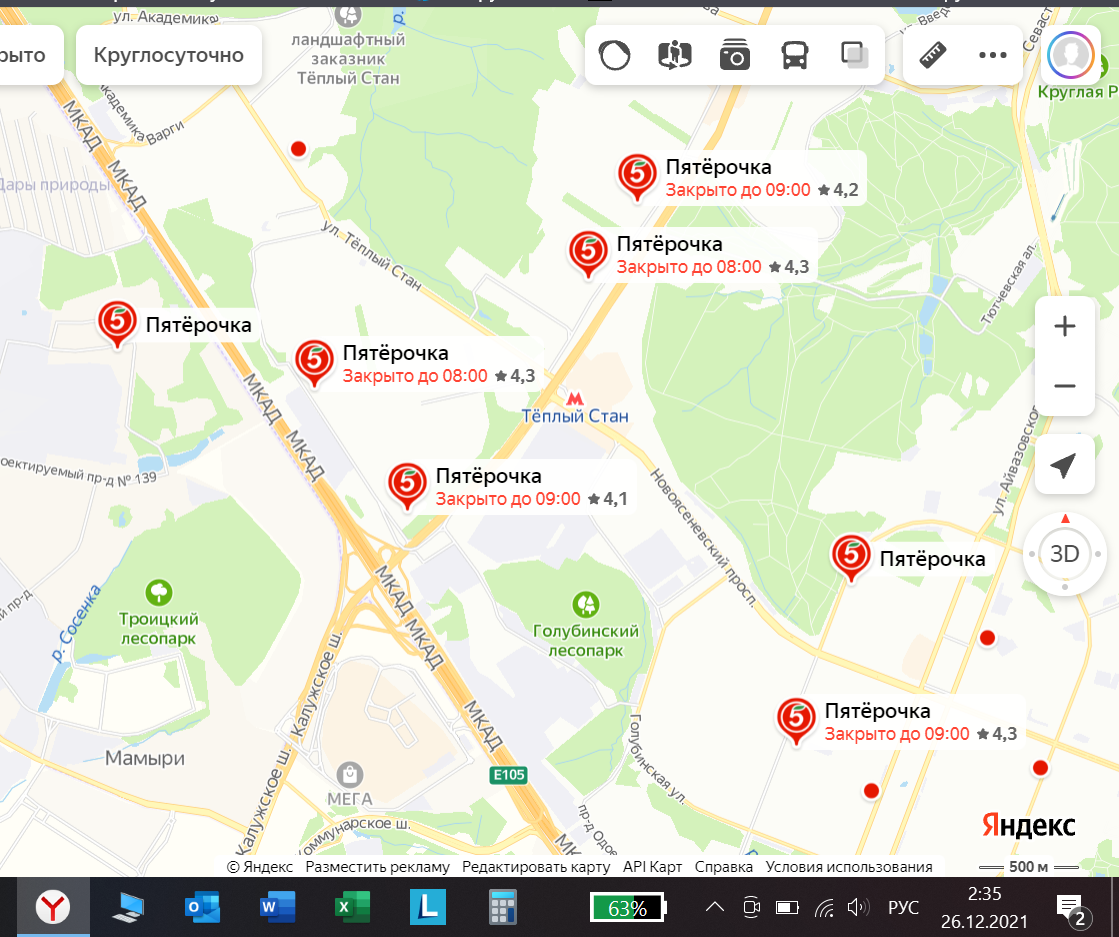The height and width of the screenshot is (937, 1119).
Task: Zoom out with minus button
Action: tap(1065, 386)
